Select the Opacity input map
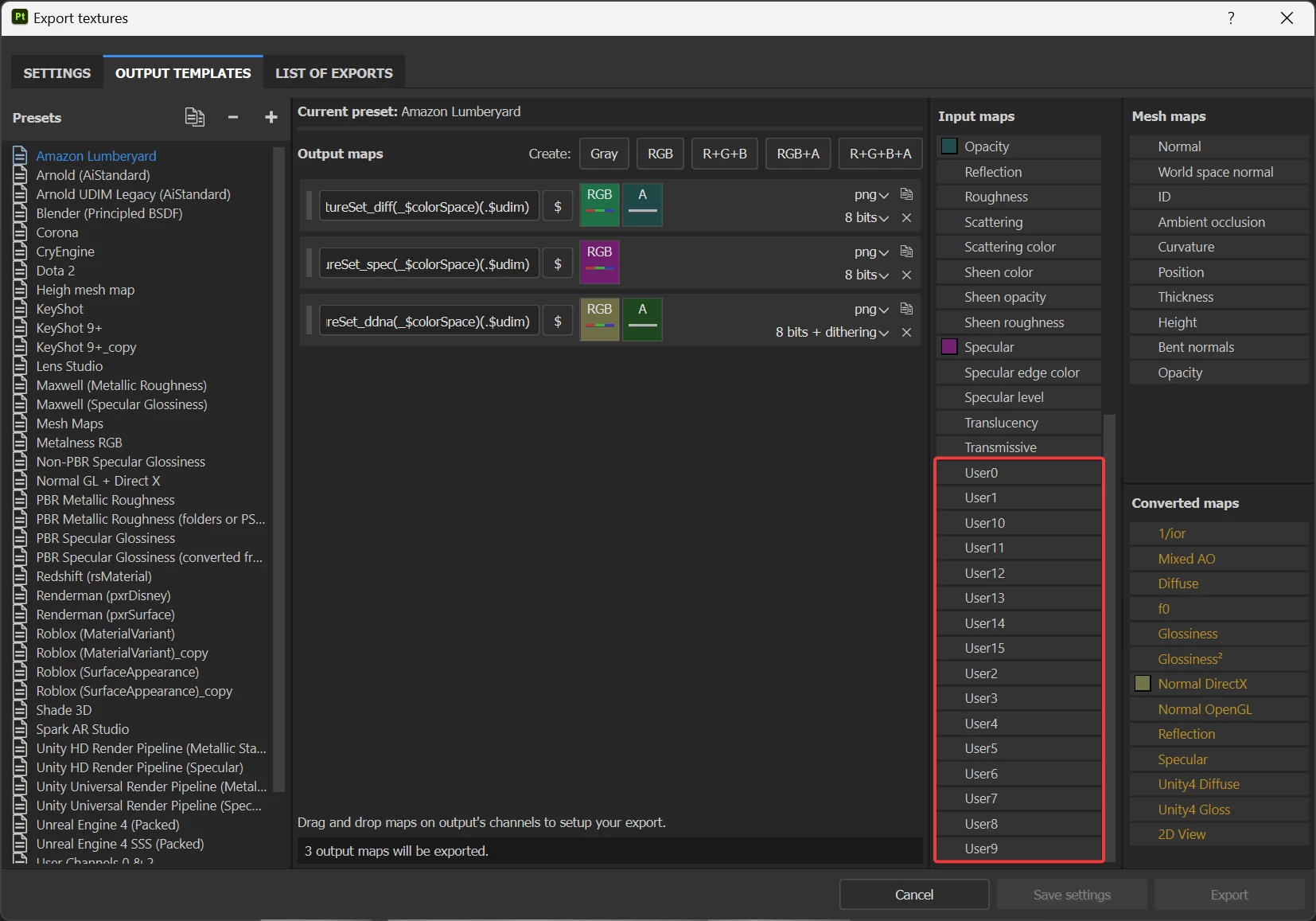This screenshot has height=921, width=1316. point(1019,146)
